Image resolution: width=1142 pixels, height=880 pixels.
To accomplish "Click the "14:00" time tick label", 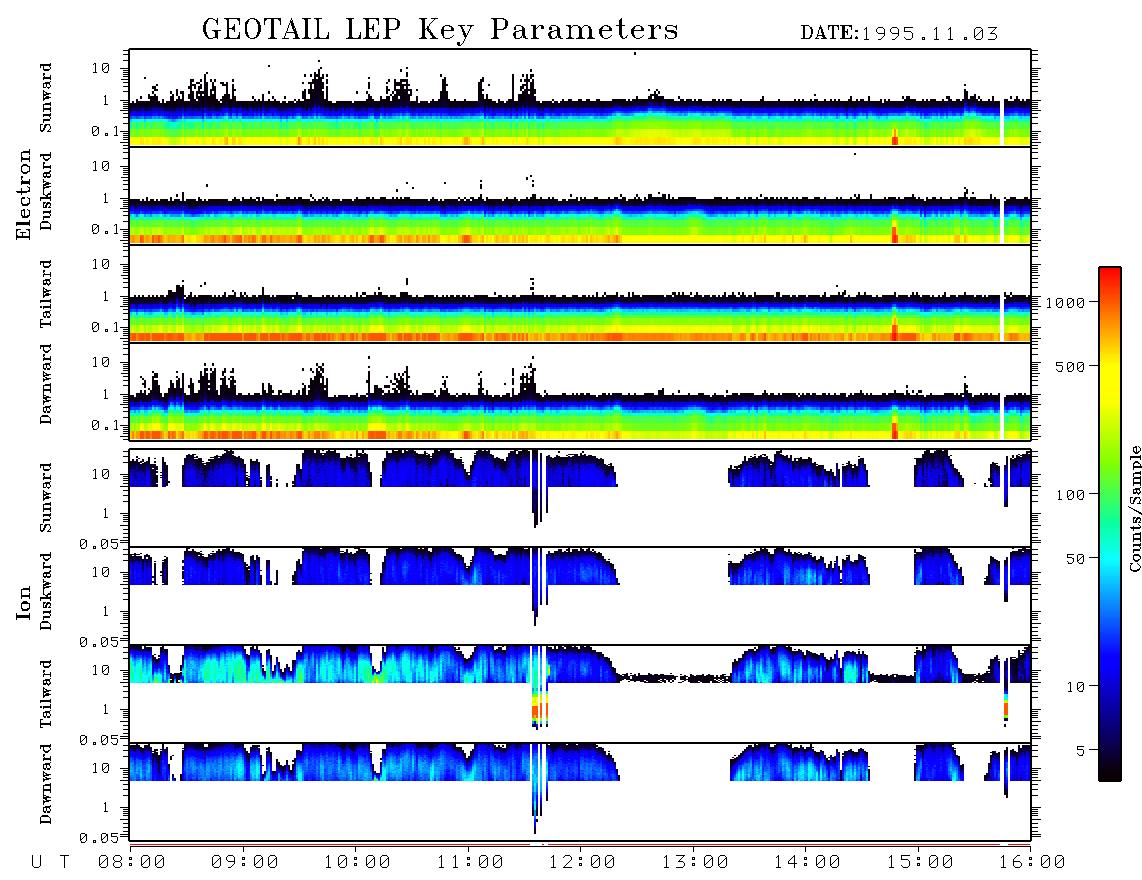I will [x=807, y=862].
